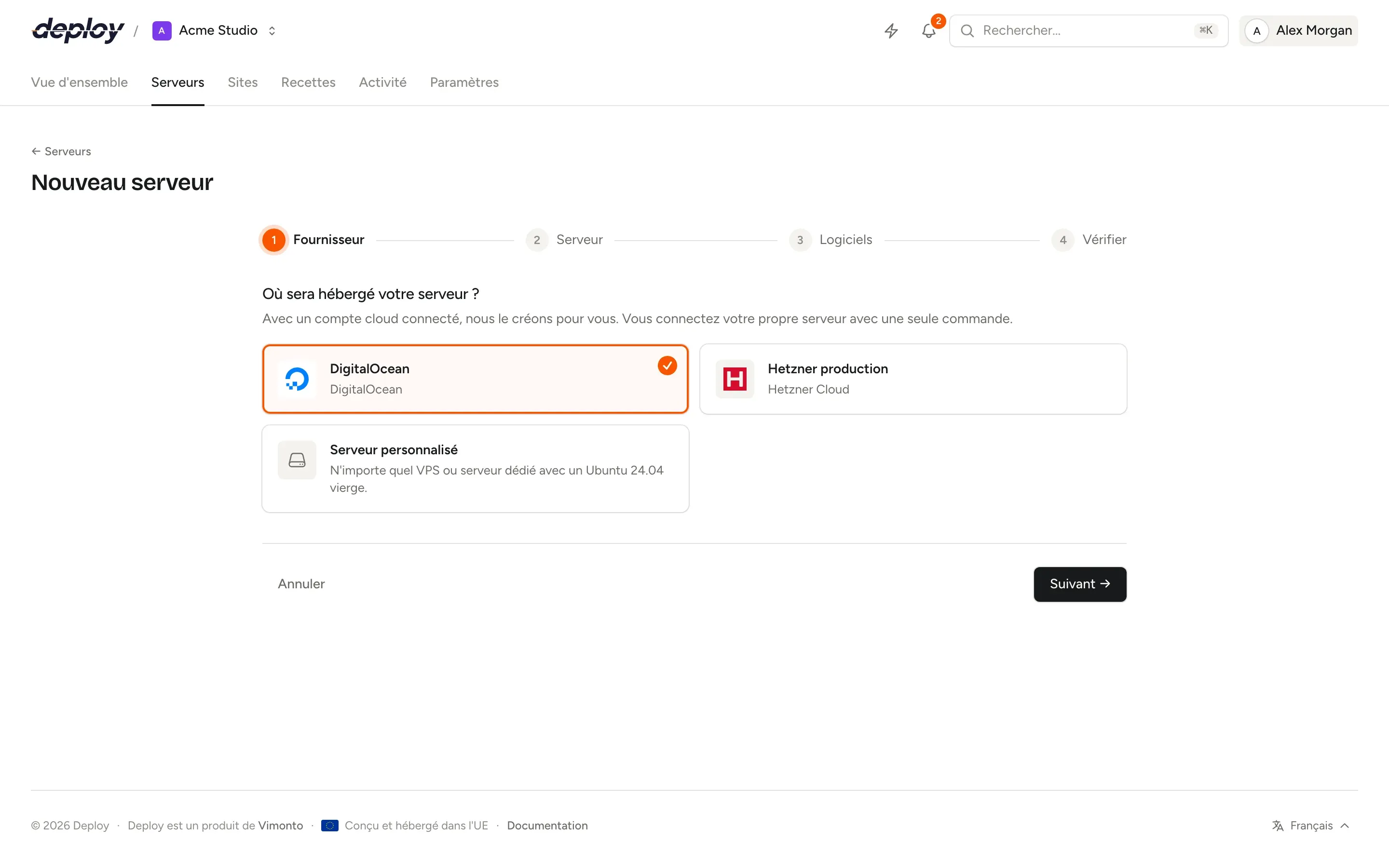Click the Annuler button

[x=301, y=584]
